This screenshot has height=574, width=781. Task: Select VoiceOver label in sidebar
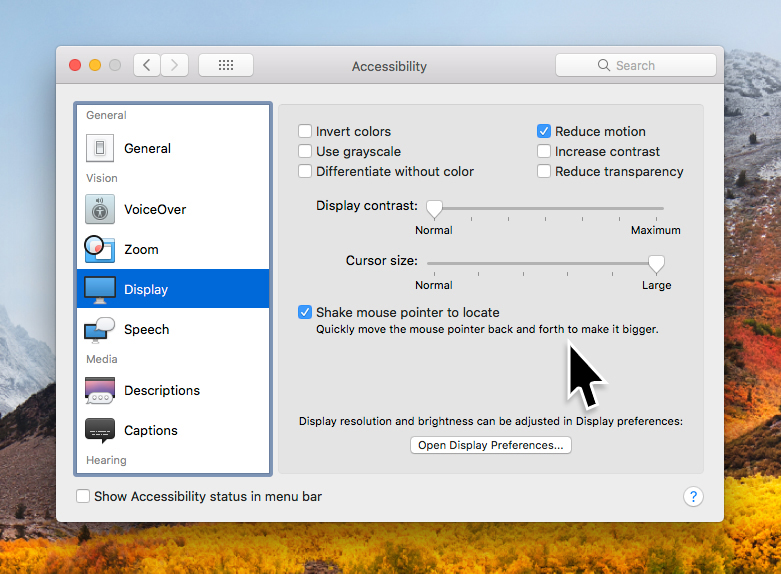(x=155, y=210)
